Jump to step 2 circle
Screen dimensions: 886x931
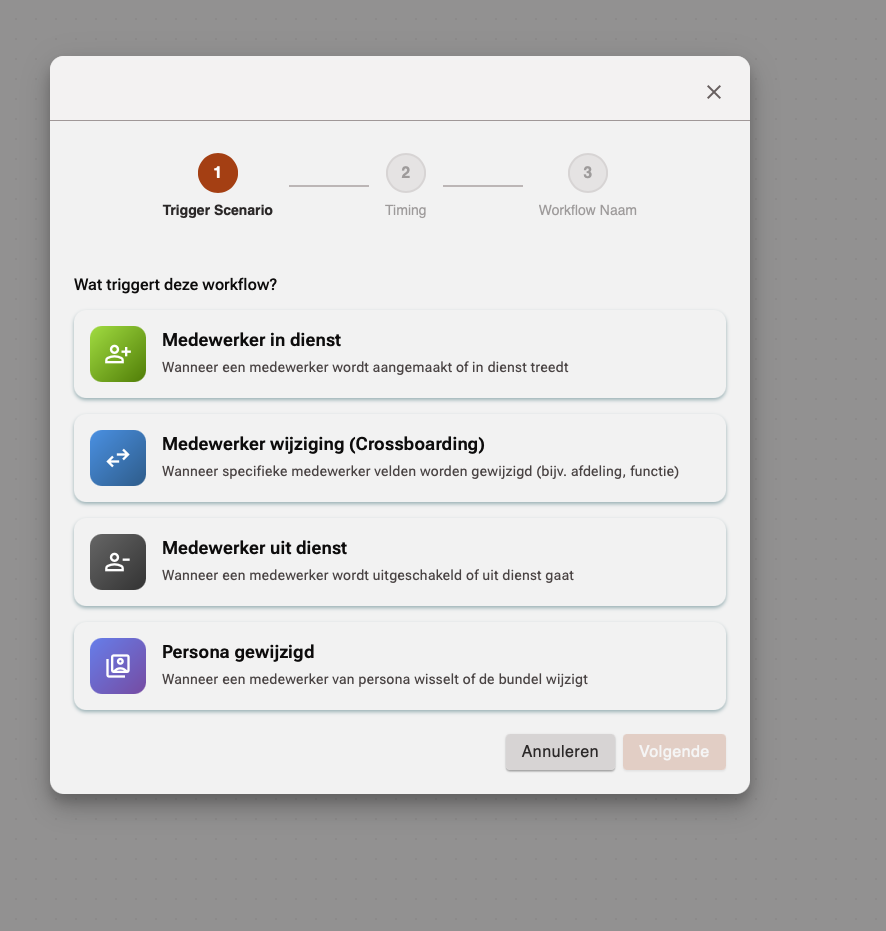pos(406,173)
